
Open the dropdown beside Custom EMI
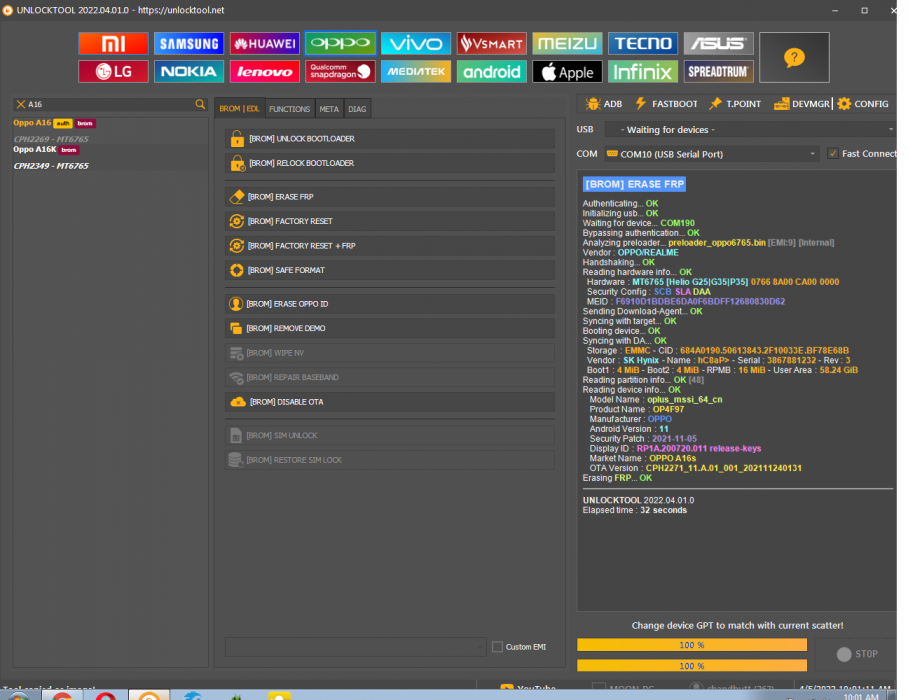[356, 647]
